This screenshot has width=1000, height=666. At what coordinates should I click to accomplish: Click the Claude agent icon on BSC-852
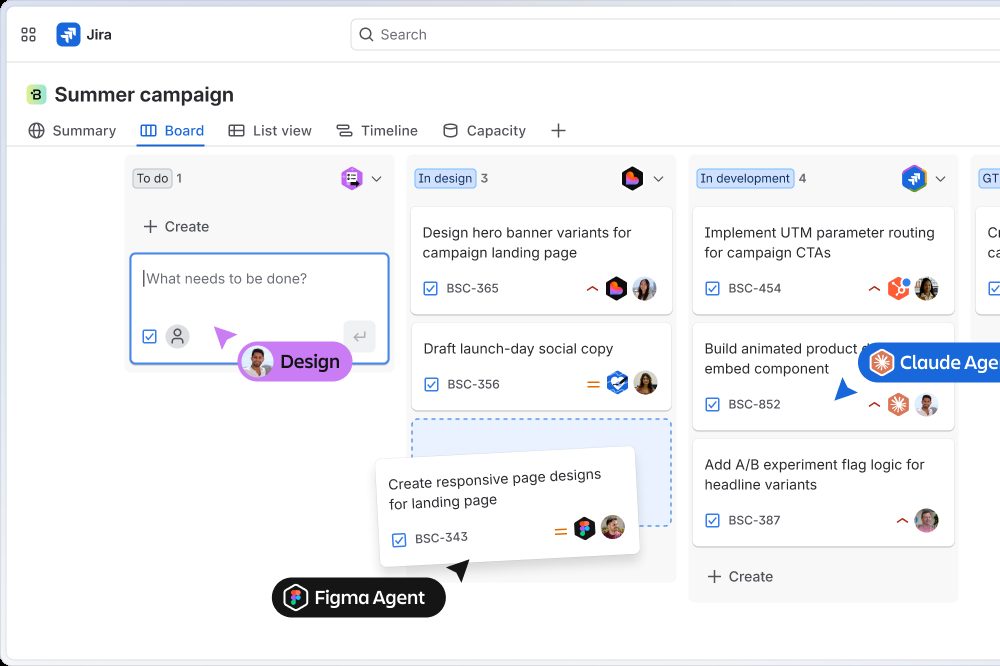[x=898, y=404]
